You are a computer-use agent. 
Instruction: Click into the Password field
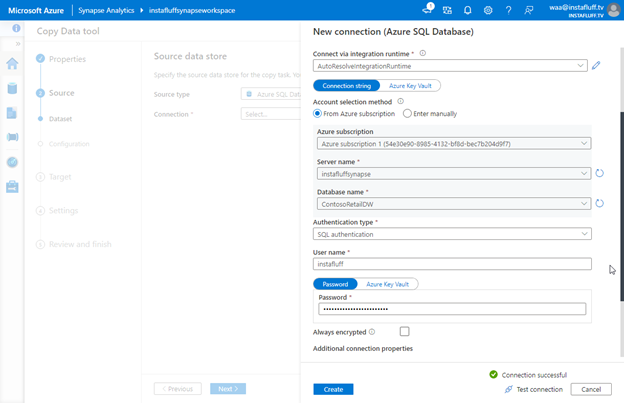tap(452, 309)
